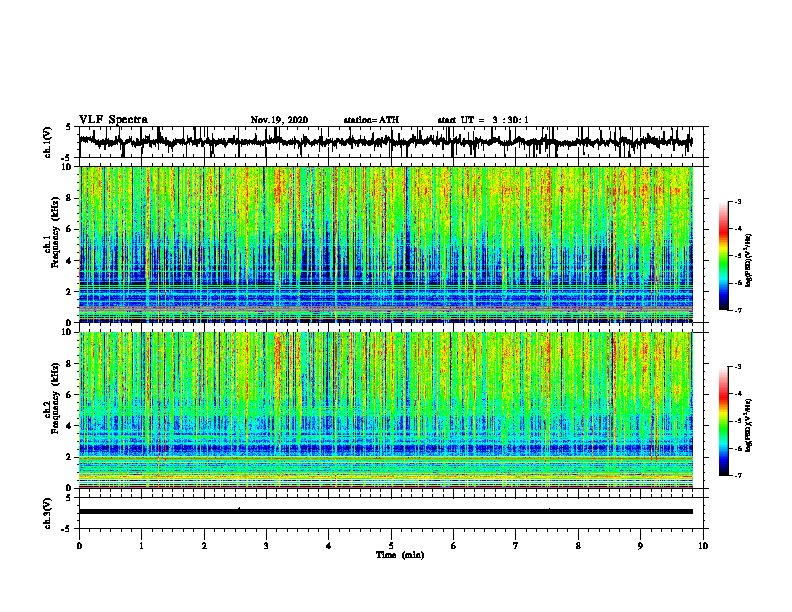Click the ch.1 colorbar log(PSD) label
This screenshot has width=792, height=612.
pos(749,260)
